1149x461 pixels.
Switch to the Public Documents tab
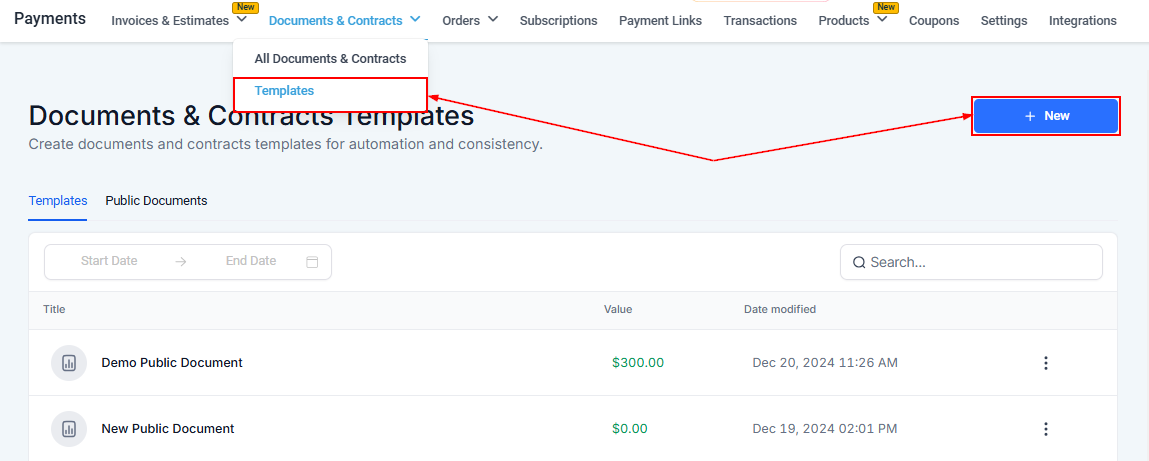(x=156, y=201)
